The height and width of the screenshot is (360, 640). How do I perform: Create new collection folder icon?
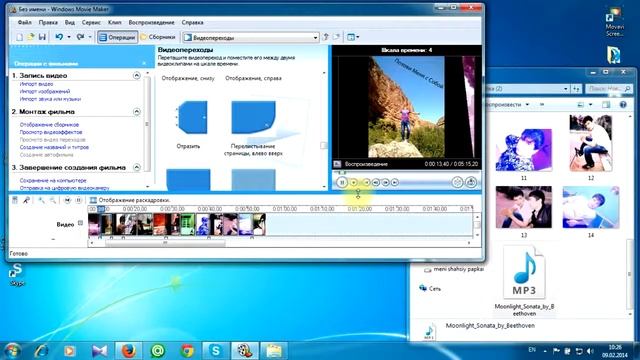(x=337, y=37)
